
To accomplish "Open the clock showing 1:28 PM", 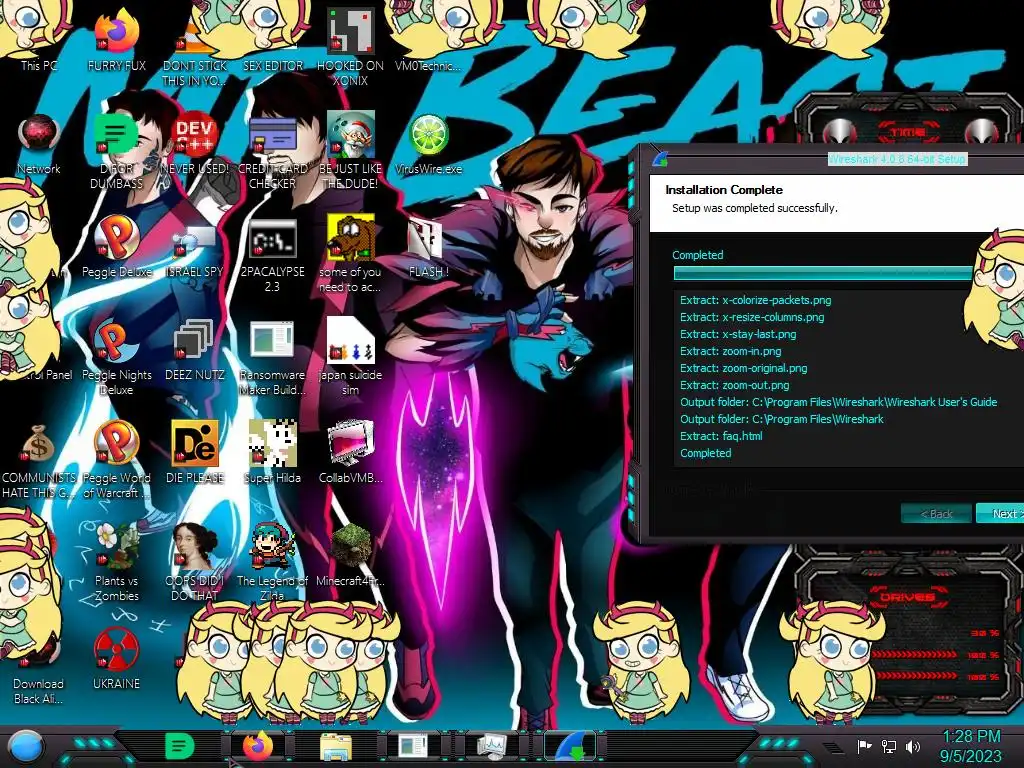I will pyautogui.click(x=970, y=746).
